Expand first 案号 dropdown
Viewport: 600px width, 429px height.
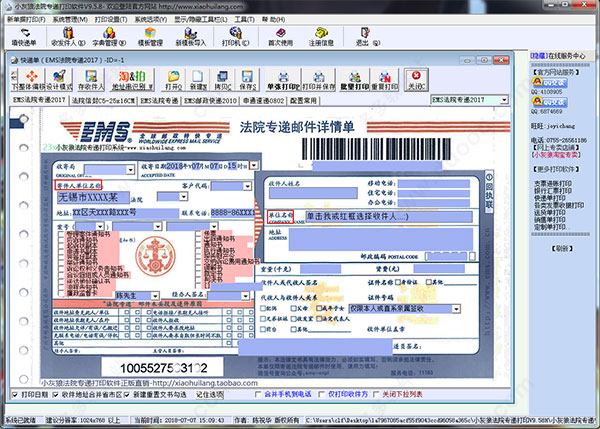click(100, 227)
